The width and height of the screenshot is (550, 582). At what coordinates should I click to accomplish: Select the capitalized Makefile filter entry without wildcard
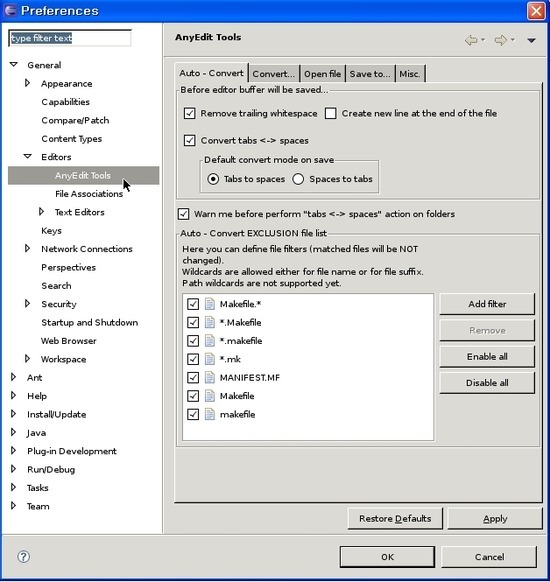[237, 396]
